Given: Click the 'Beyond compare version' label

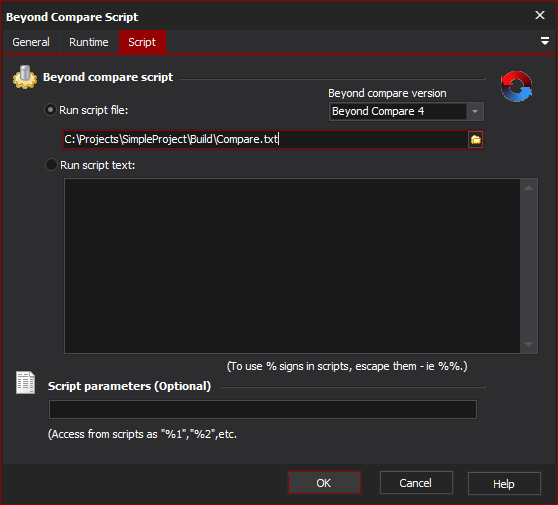Looking at the screenshot, I should coord(387,93).
